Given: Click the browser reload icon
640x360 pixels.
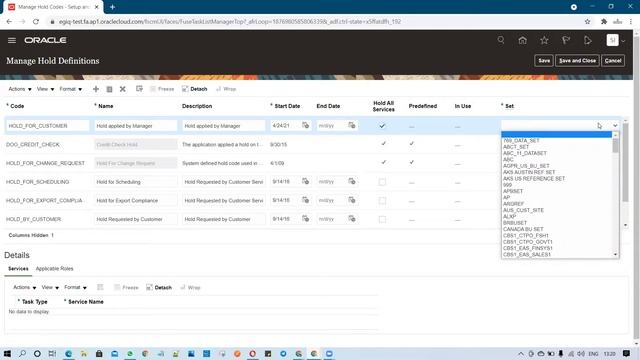Looking at the screenshot, I should (x=36, y=22).
